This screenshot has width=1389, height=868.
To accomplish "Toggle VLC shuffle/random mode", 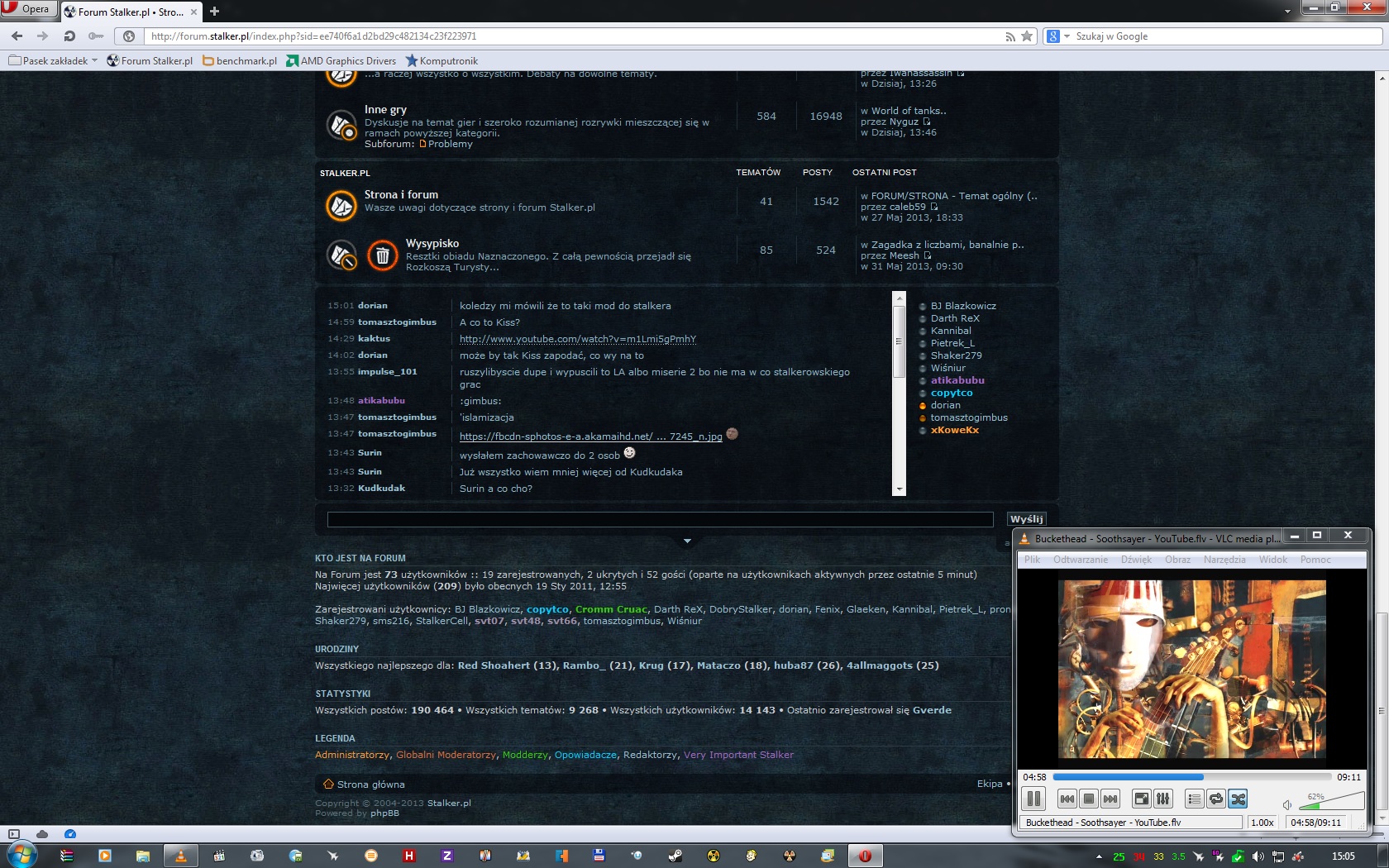I will coord(1238,799).
